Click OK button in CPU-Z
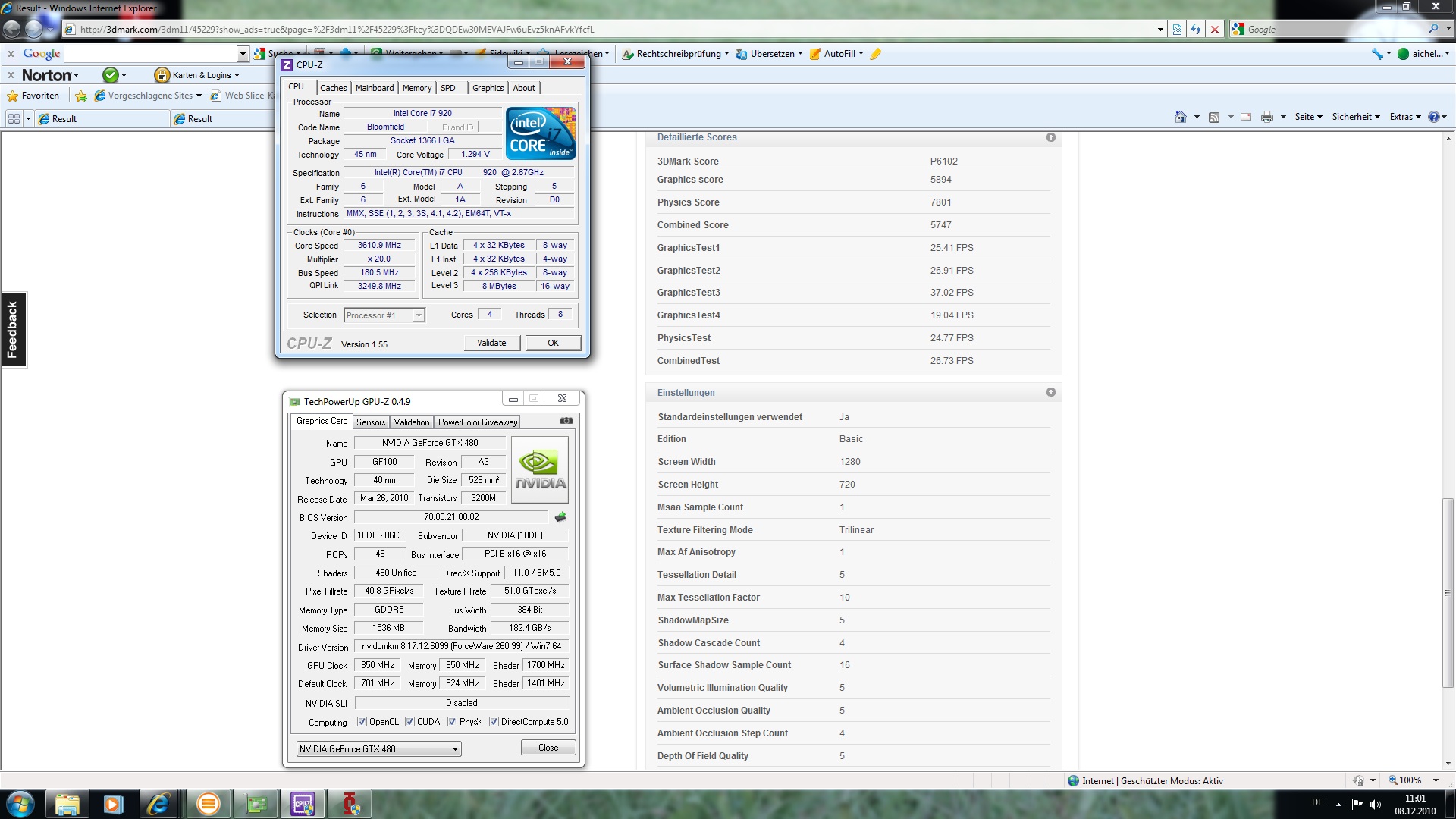Screen dimensions: 1456x819 pos(554,343)
